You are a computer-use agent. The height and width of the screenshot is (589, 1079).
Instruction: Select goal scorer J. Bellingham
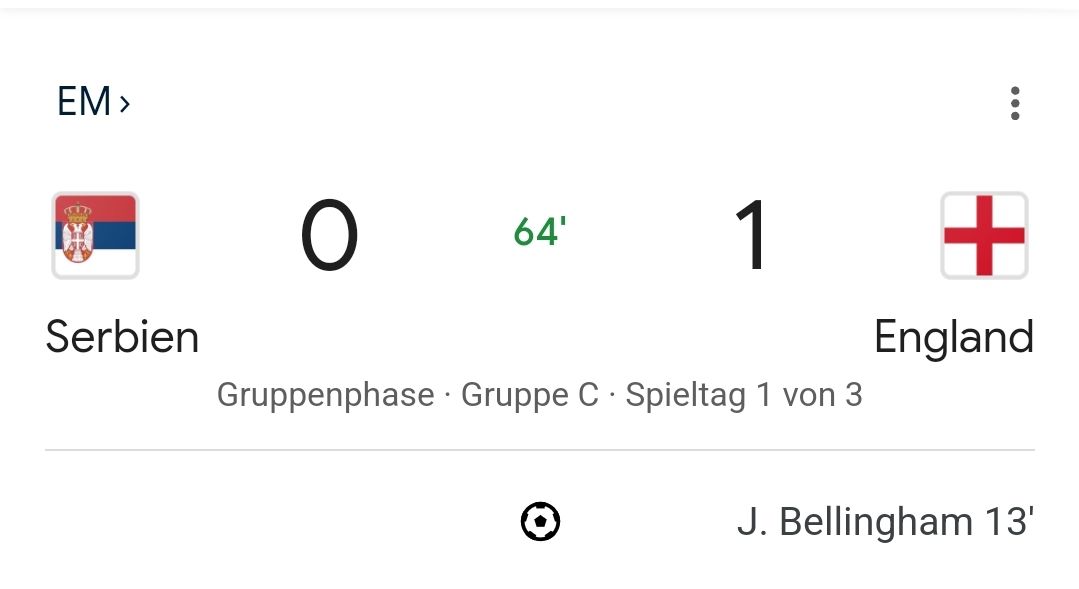click(x=854, y=522)
